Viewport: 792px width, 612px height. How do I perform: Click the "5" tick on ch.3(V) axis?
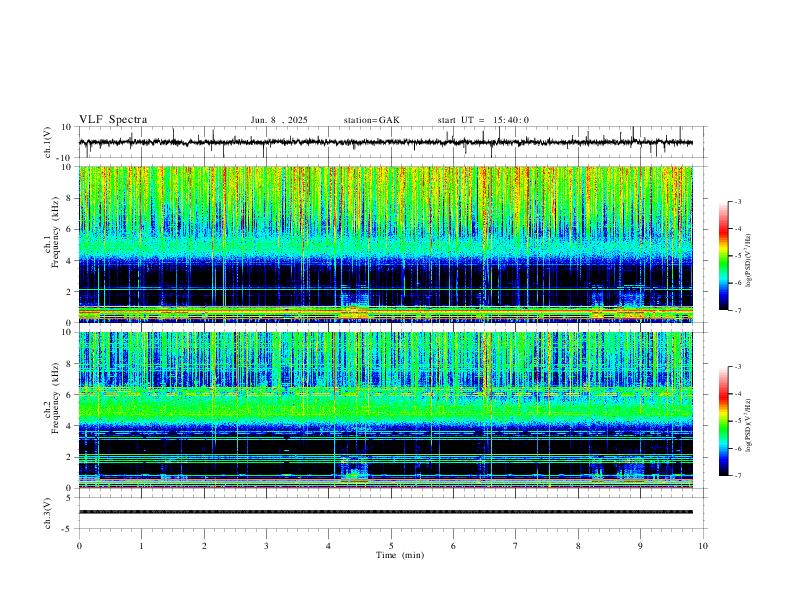(69, 498)
